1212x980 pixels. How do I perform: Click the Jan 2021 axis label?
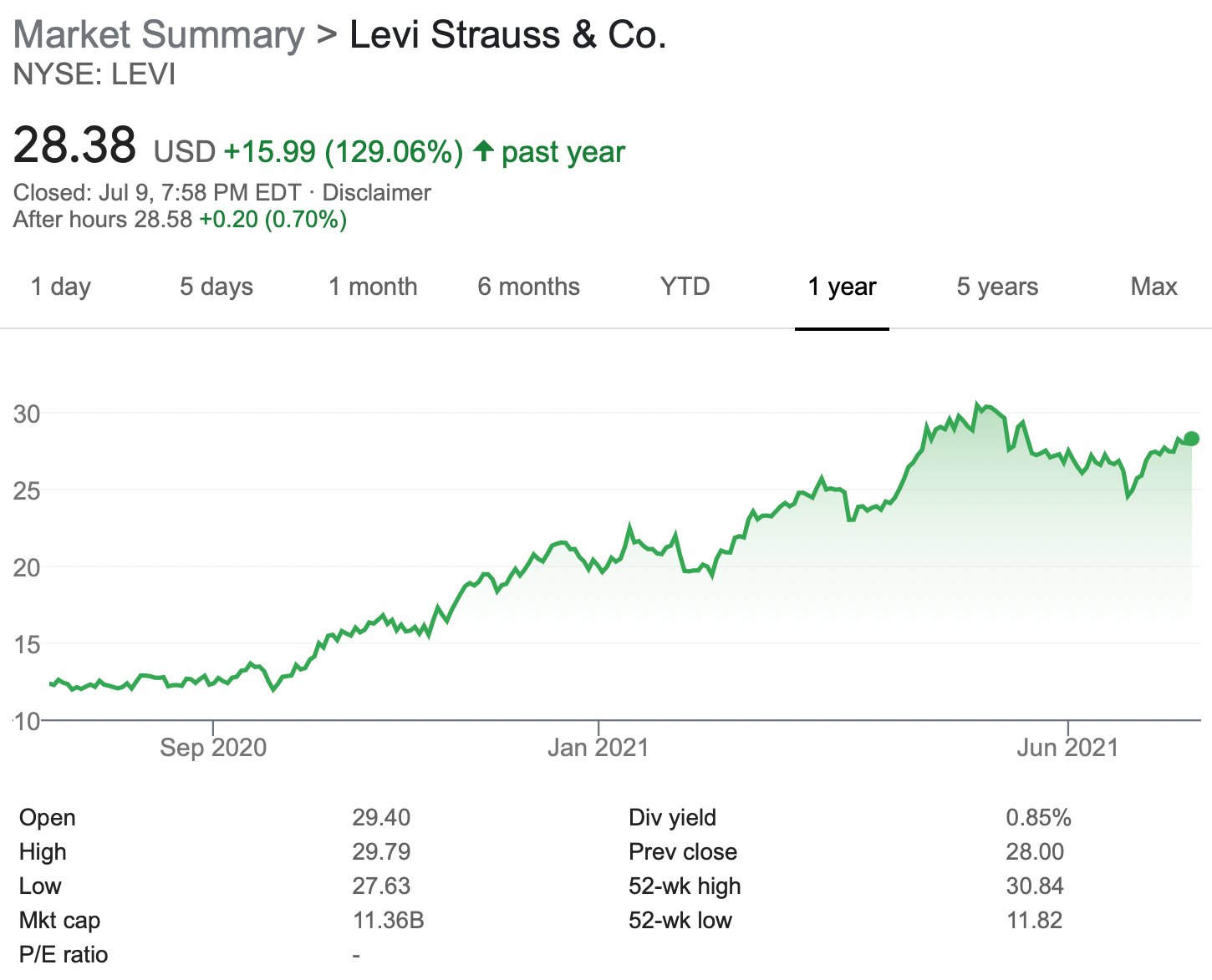598,747
